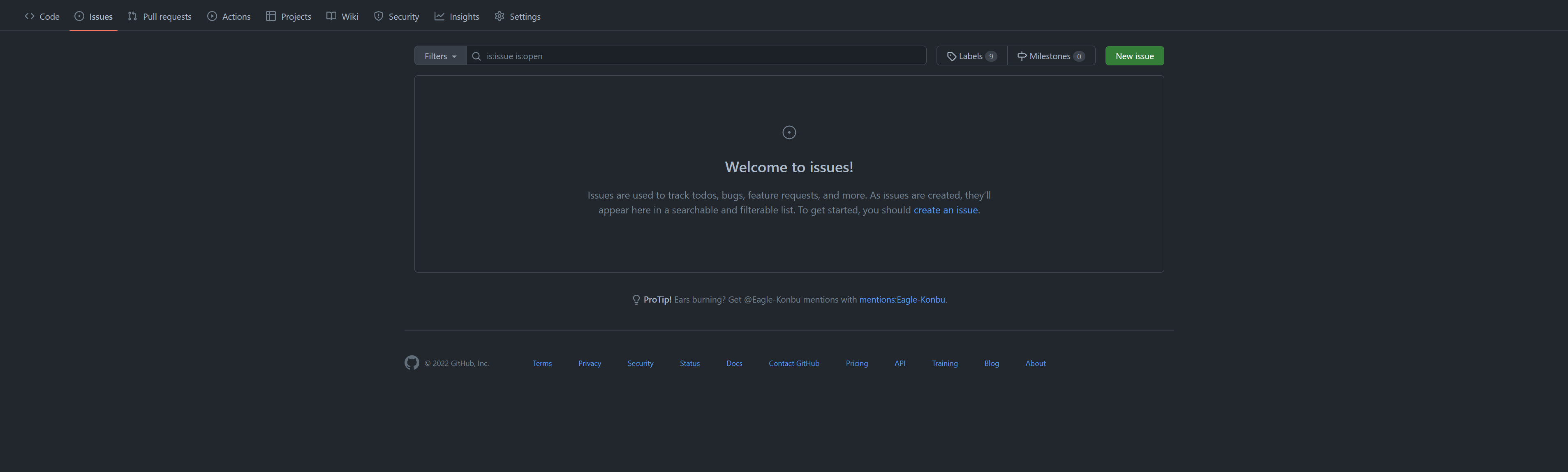Click the Wiki book icon
Viewport: 1568px width, 472px height.
331,16
